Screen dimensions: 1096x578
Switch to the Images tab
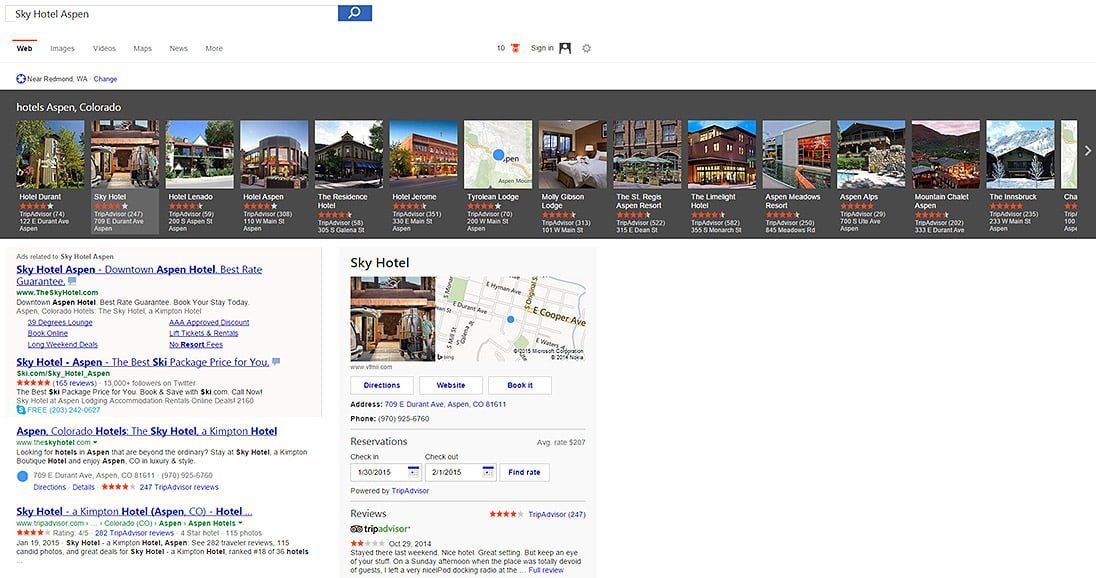62,48
